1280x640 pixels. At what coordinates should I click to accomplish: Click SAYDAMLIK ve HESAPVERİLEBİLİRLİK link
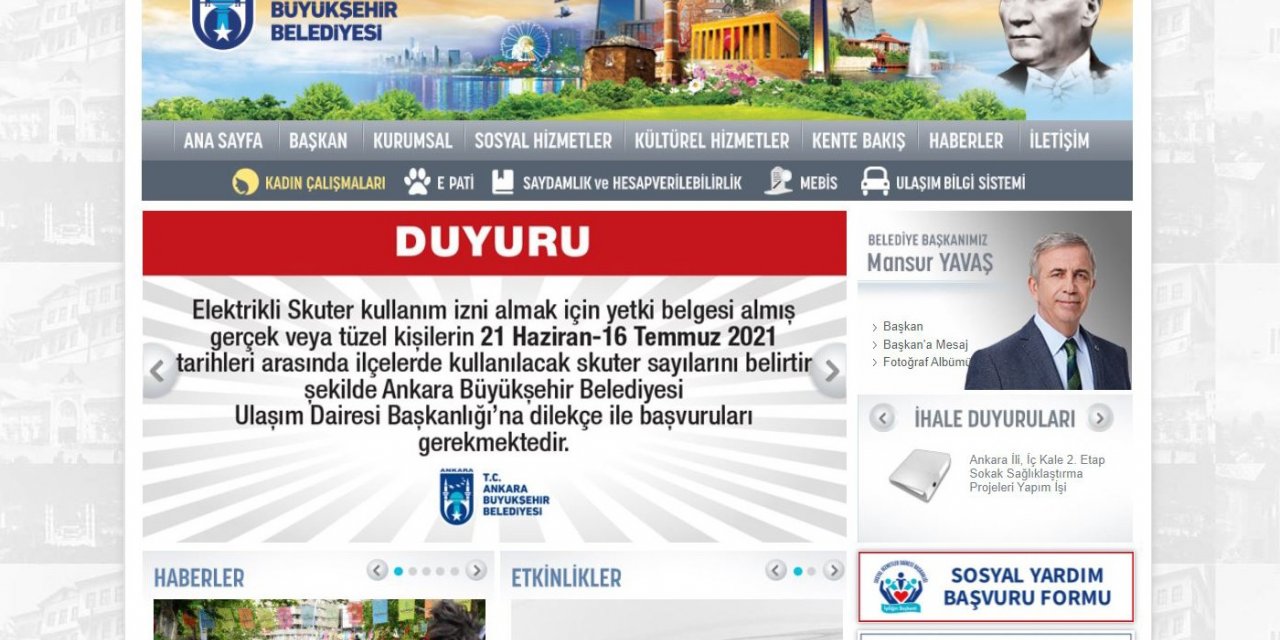[x=632, y=183]
